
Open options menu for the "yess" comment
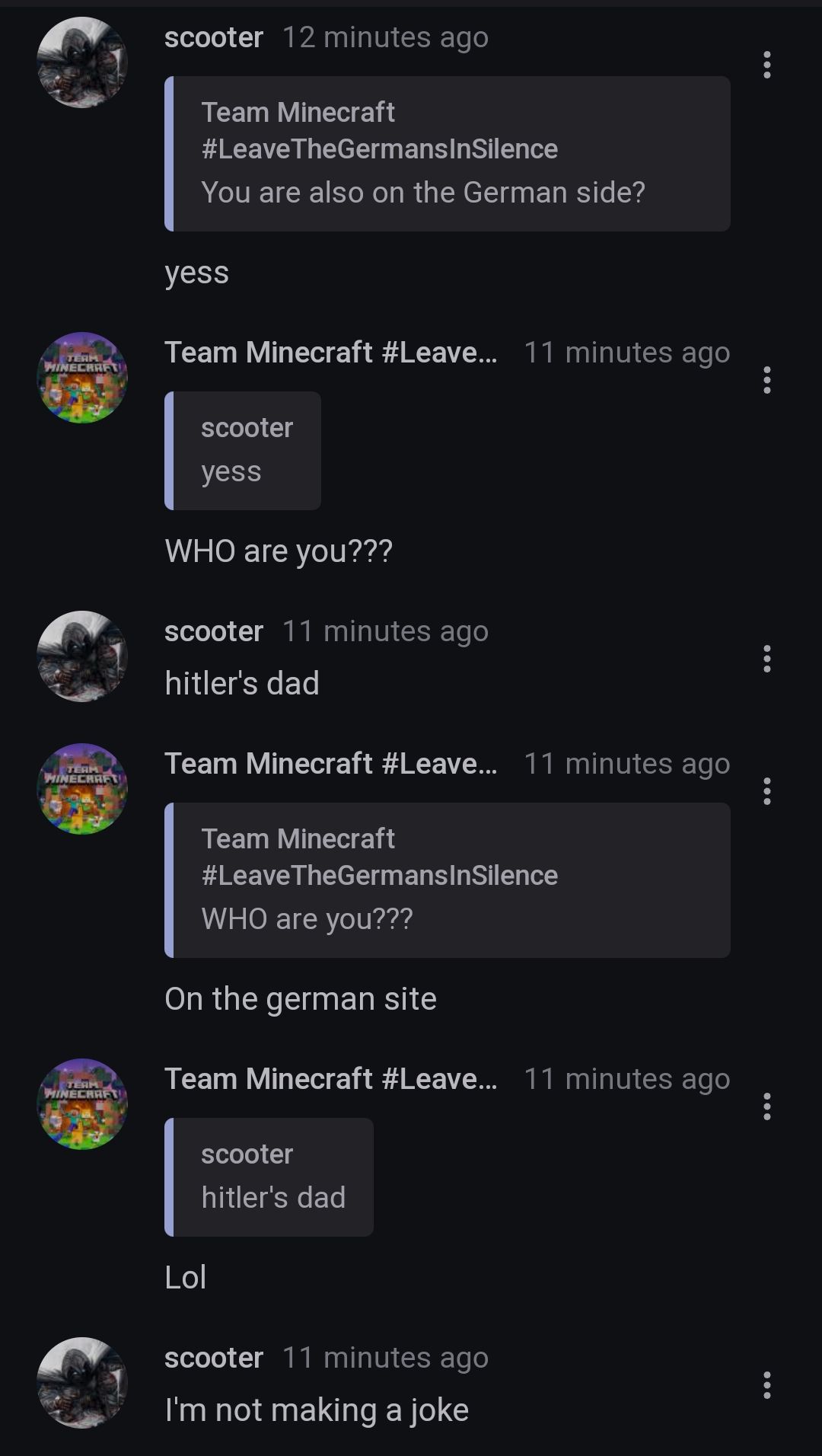766,65
